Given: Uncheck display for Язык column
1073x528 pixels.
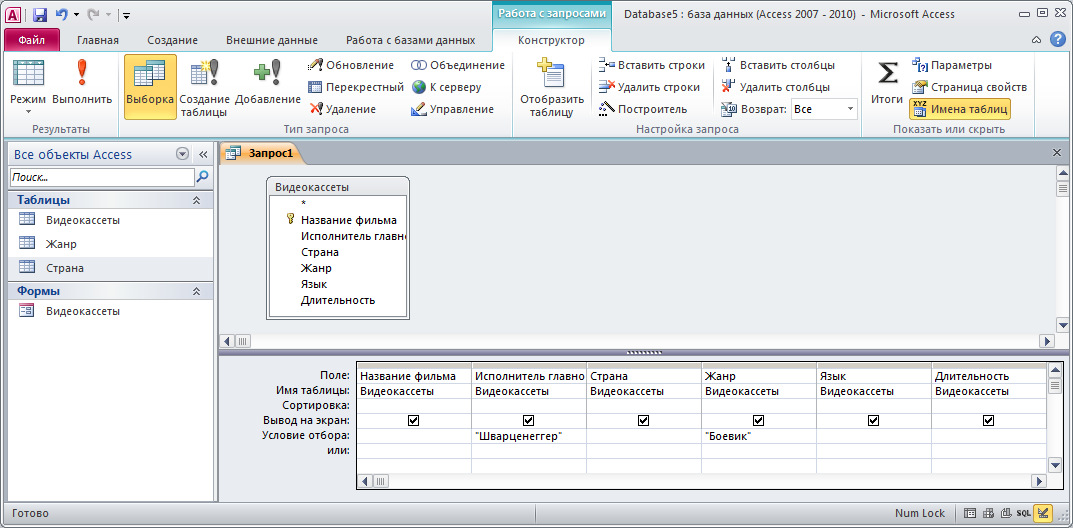Looking at the screenshot, I should tap(873, 421).
